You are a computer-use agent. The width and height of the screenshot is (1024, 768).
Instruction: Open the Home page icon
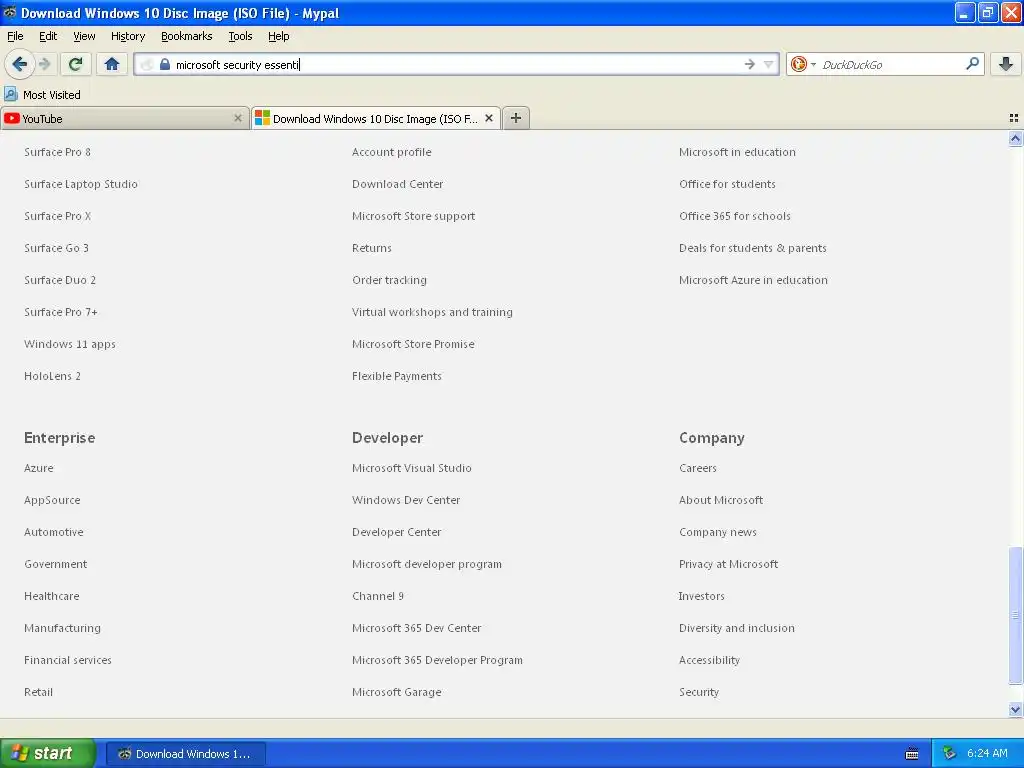click(112, 64)
